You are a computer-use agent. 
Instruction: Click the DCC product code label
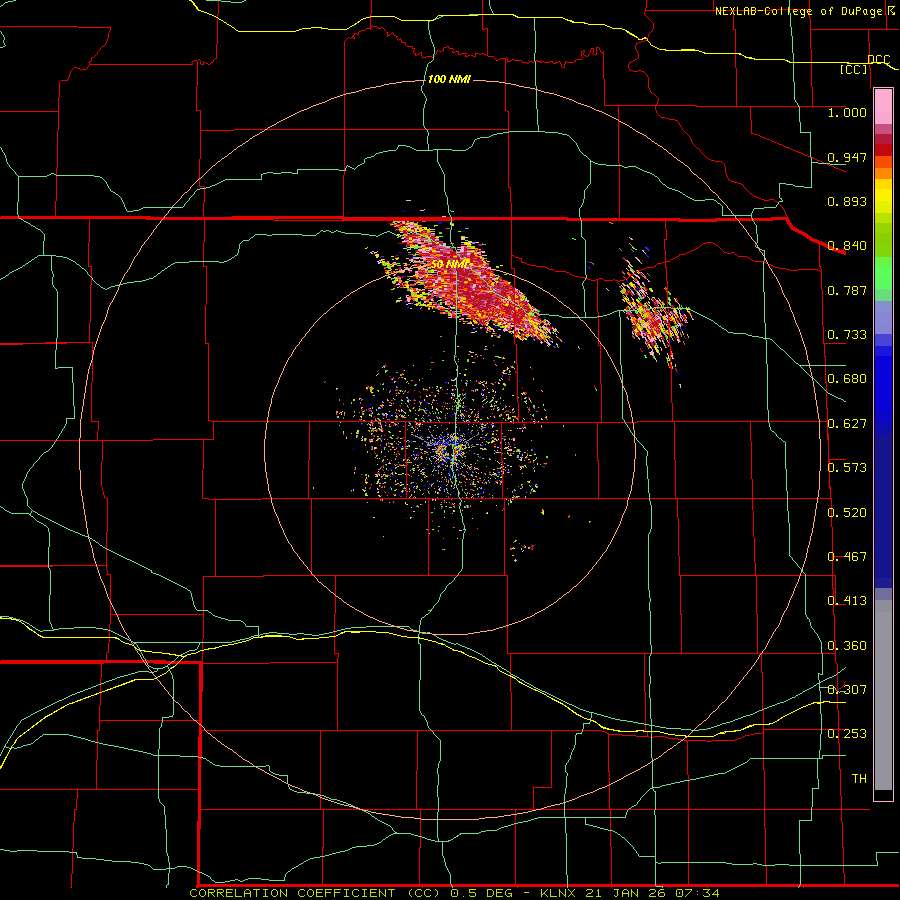pos(878,60)
